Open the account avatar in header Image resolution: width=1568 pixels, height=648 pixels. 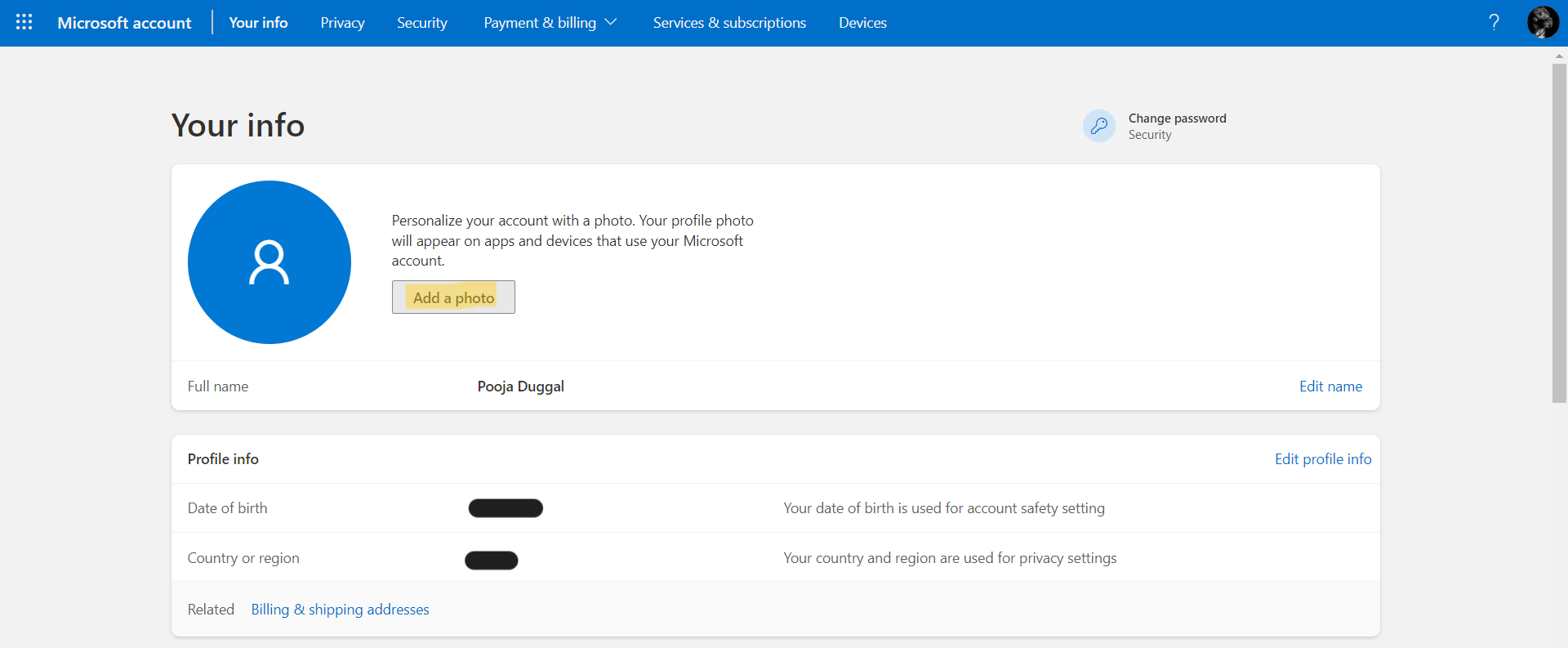click(1543, 22)
